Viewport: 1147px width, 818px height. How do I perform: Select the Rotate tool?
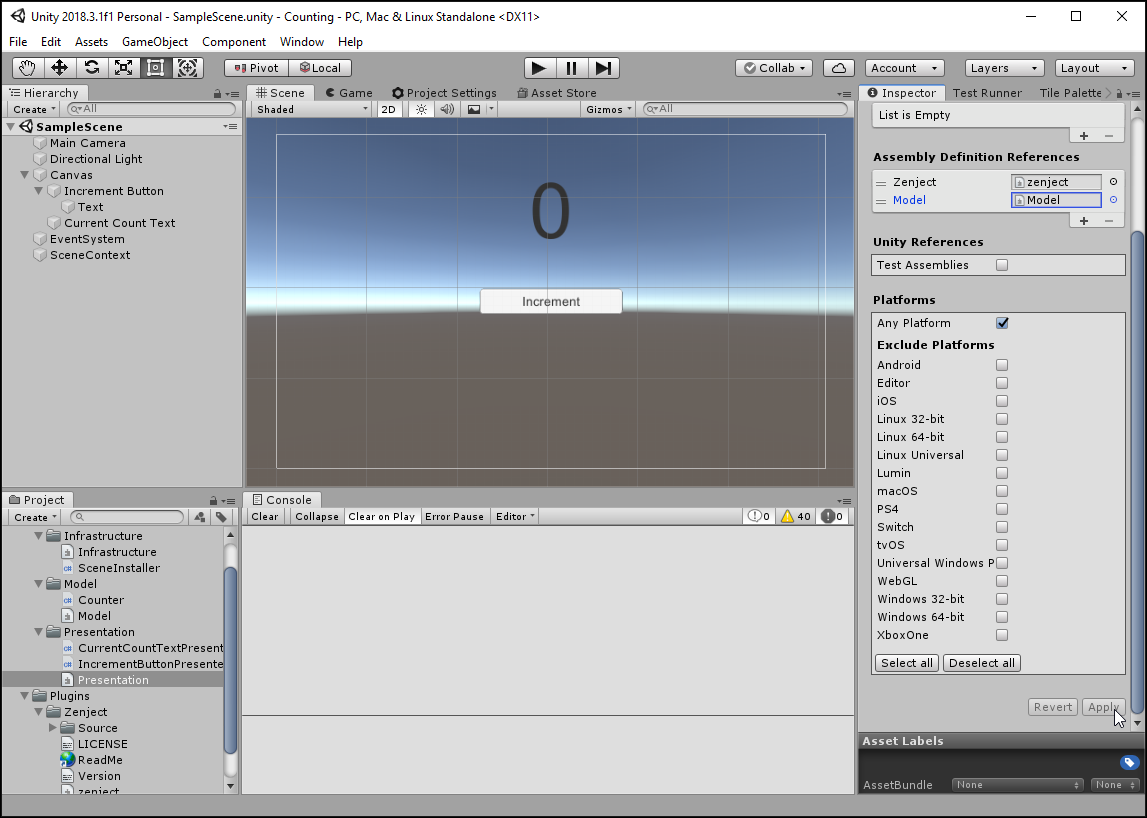pos(92,67)
